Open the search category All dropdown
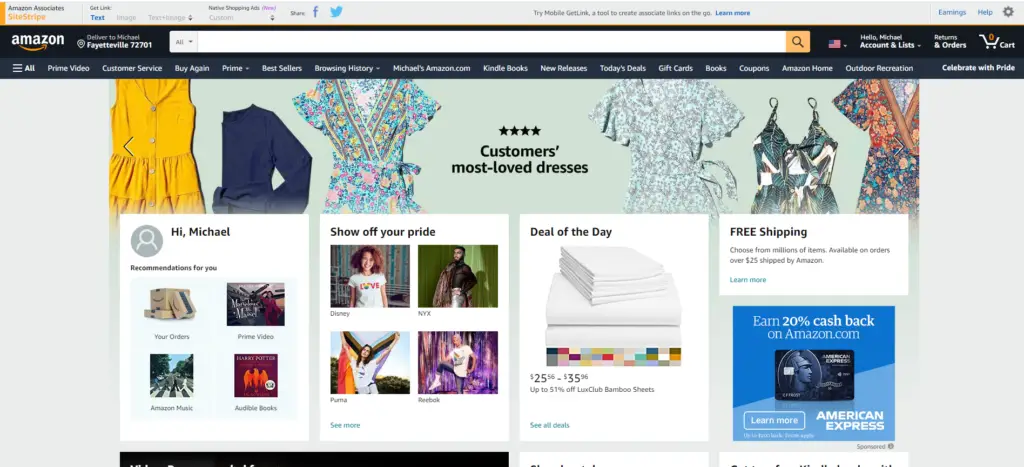This screenshot has height=467, width=1024. click(184, 42)
